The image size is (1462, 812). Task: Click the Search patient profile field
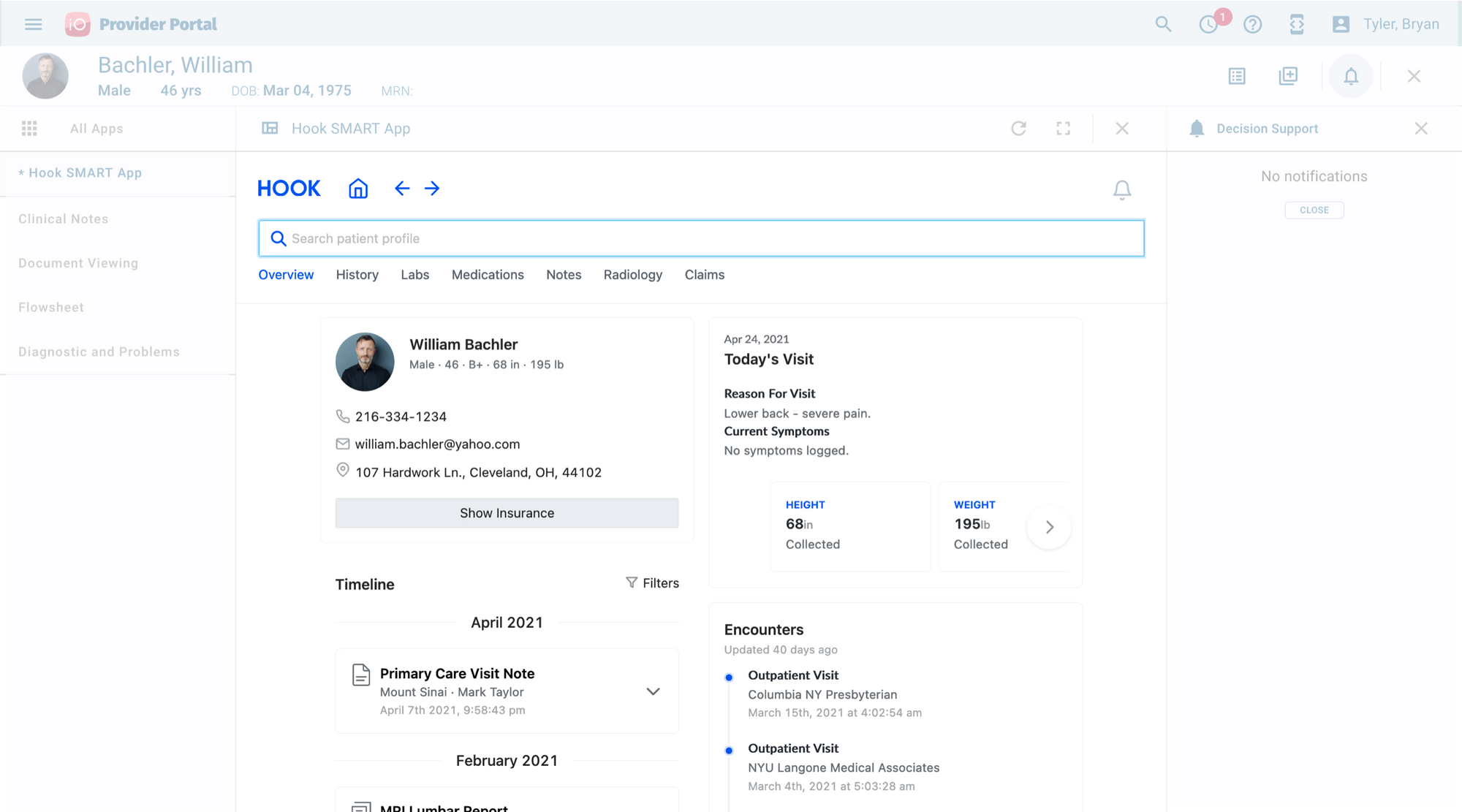click(700, 238)
